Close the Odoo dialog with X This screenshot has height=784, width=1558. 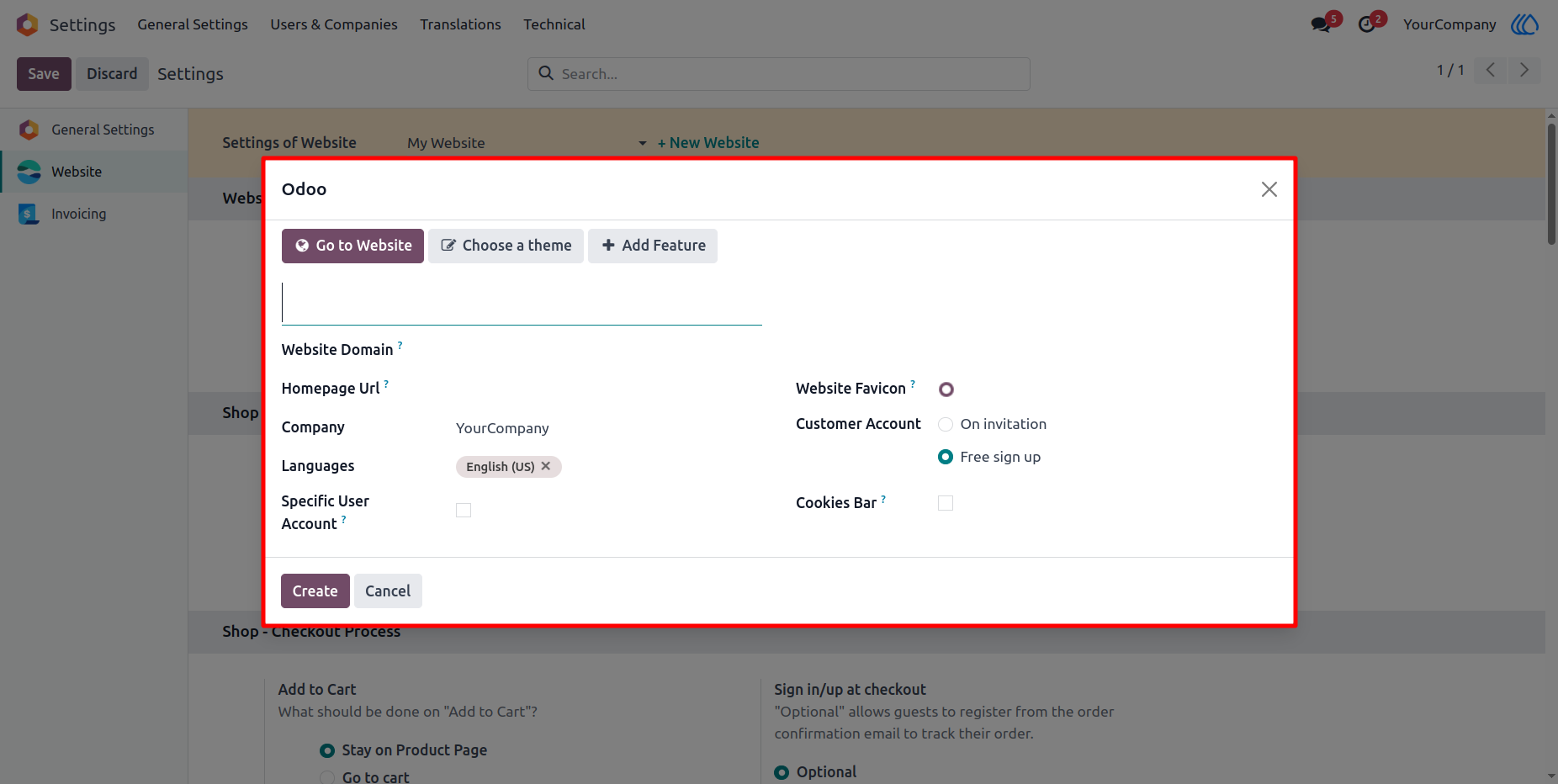[1269, 189]
